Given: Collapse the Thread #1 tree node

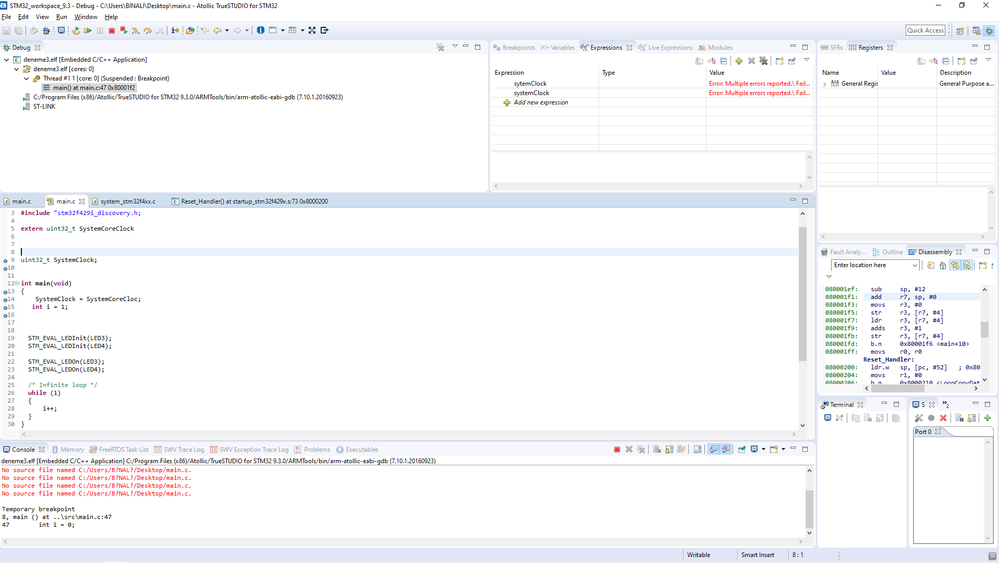Looking at the screenshot, I should point(26,78).
